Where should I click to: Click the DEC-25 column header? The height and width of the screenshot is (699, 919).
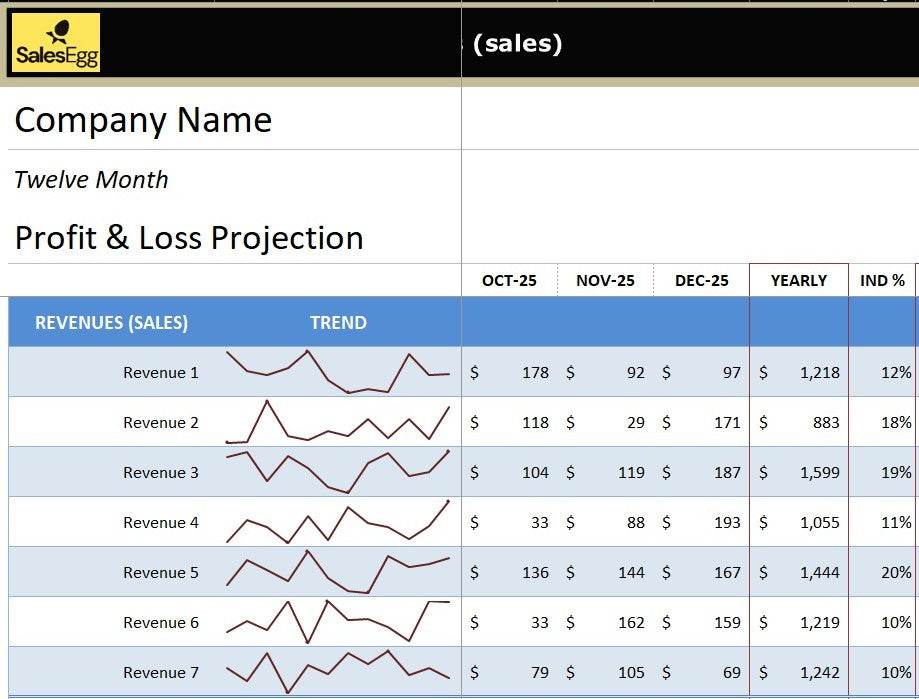[x=701, y=280]
